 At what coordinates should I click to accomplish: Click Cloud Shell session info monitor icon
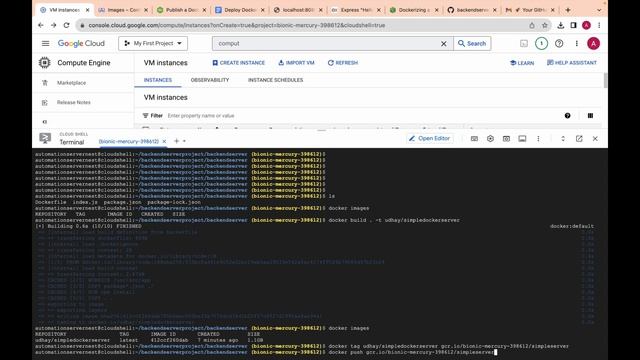click(x=522, y=139)
